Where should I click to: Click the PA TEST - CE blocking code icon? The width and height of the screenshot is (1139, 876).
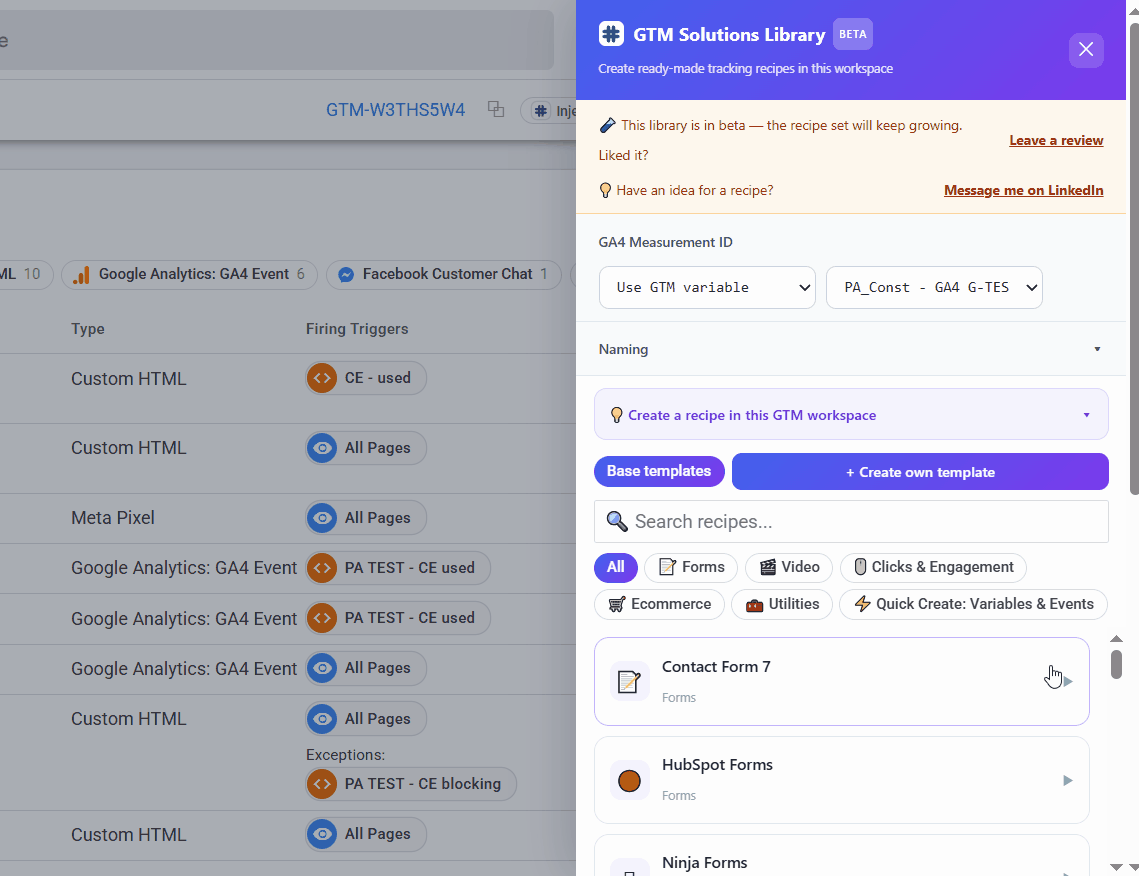click(322, 784)
